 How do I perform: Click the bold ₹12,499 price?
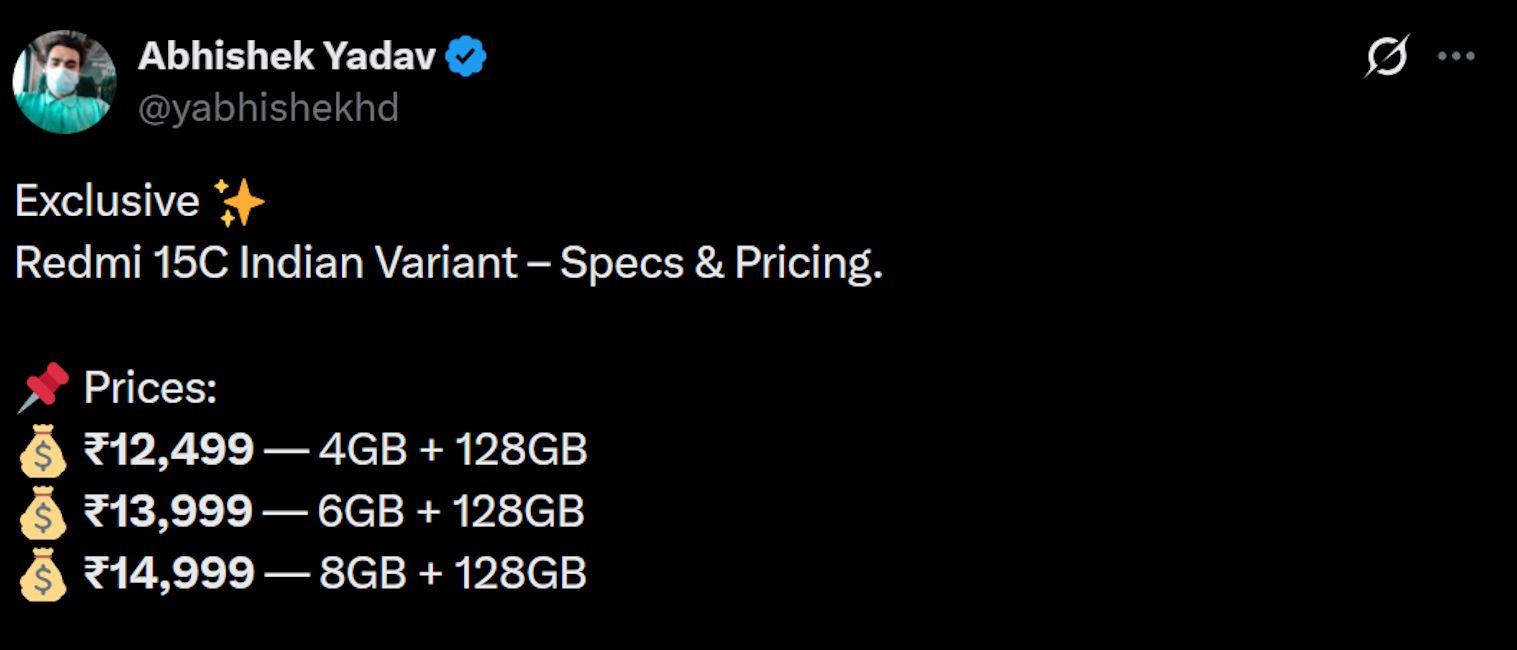[168, 451]
